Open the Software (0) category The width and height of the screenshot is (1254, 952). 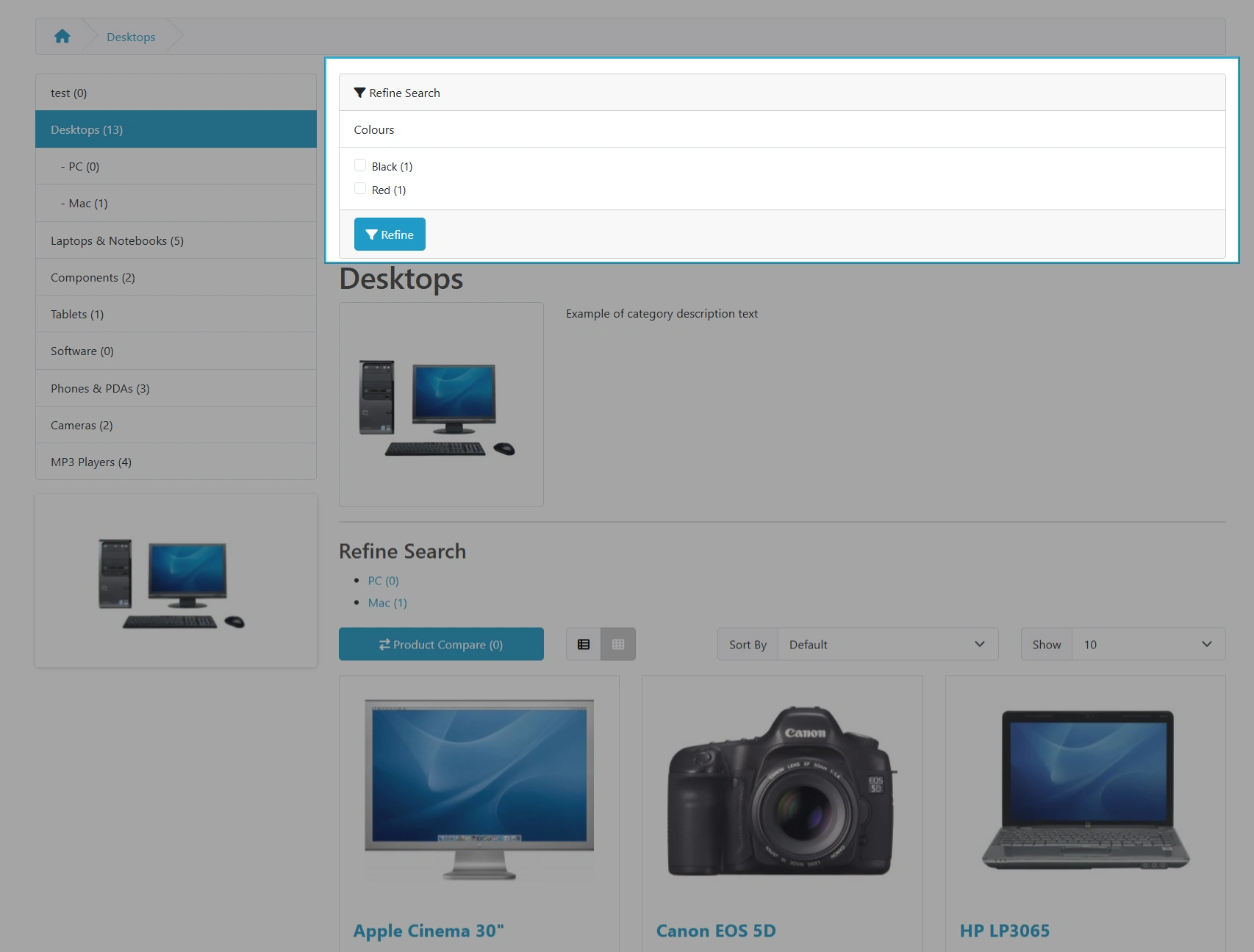tap(176, 351)
